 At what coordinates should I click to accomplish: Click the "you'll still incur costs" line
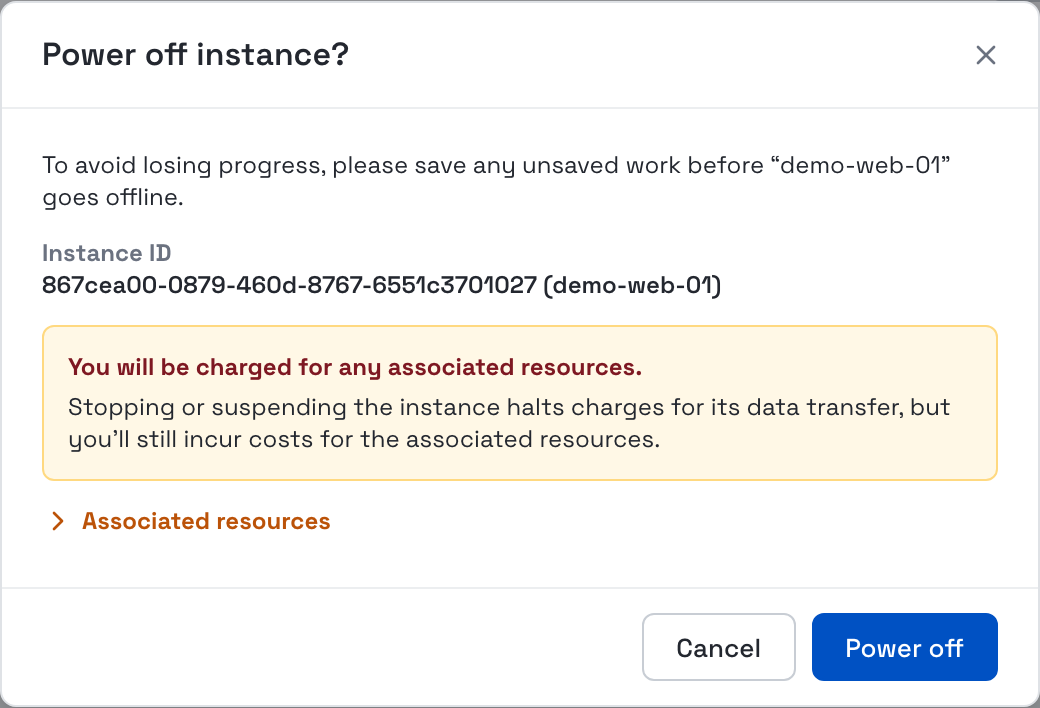364,439
